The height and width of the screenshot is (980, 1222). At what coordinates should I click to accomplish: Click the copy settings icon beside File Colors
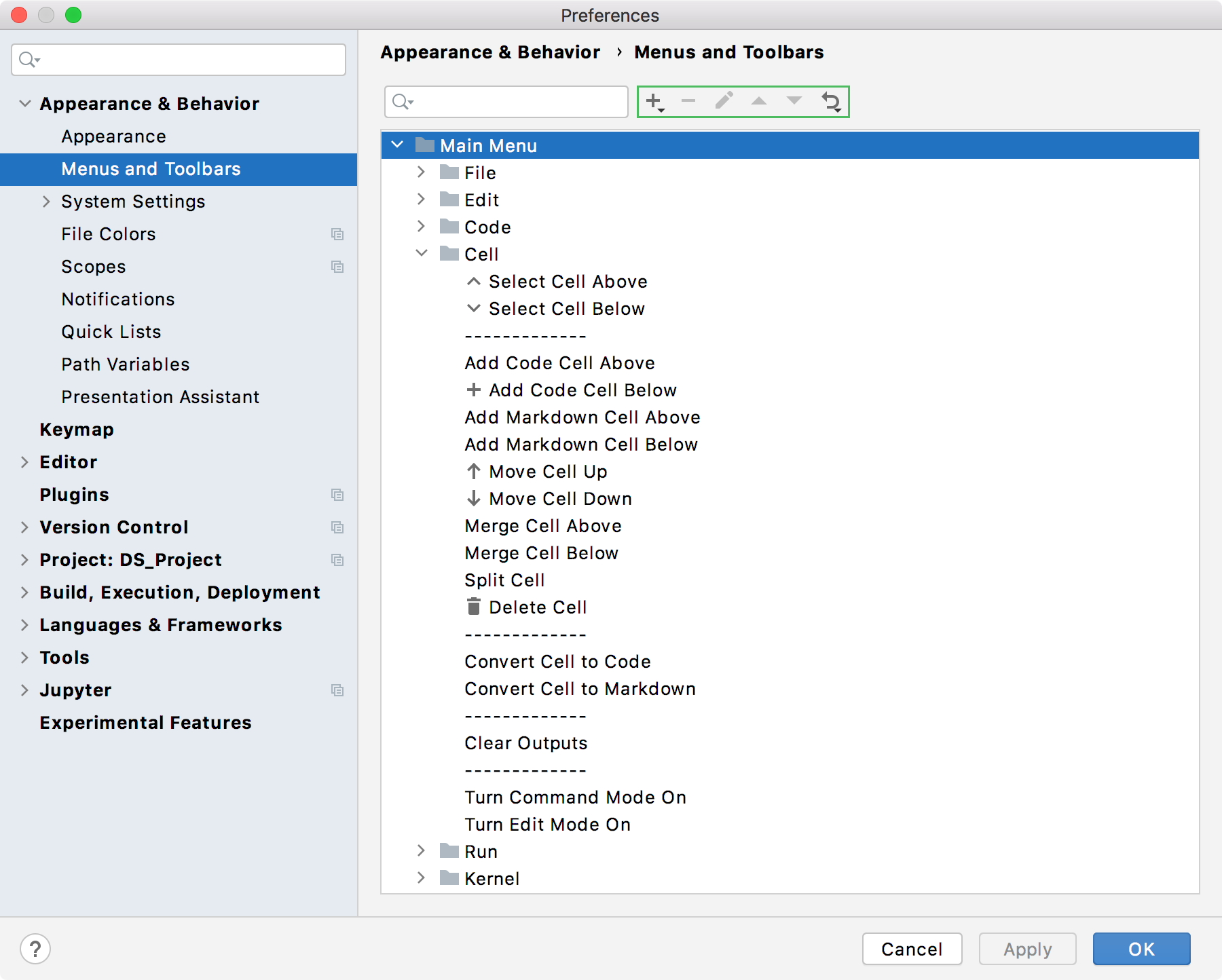tap(338, 234)
